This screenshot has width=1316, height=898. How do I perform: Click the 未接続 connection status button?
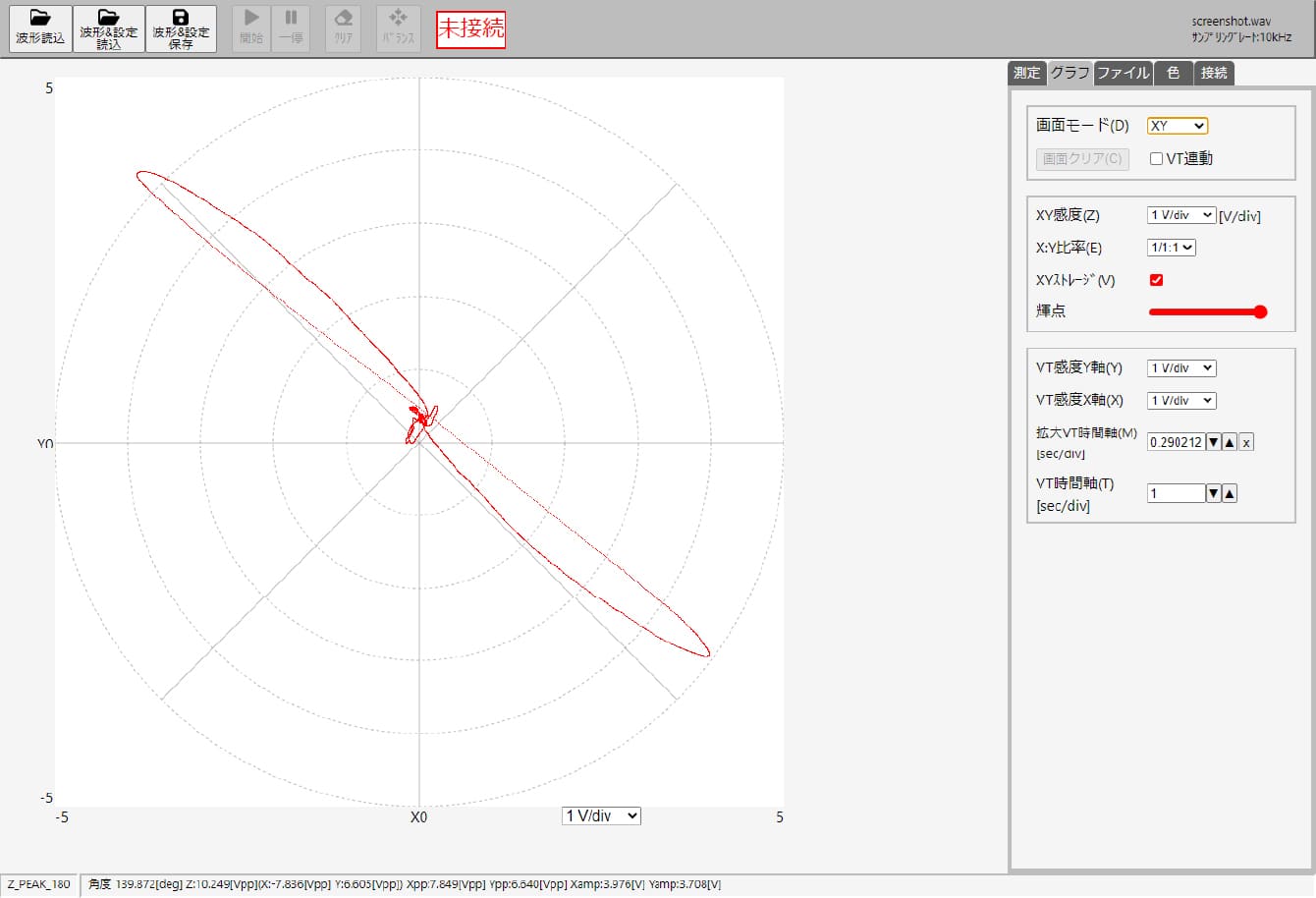click(471, 28)
